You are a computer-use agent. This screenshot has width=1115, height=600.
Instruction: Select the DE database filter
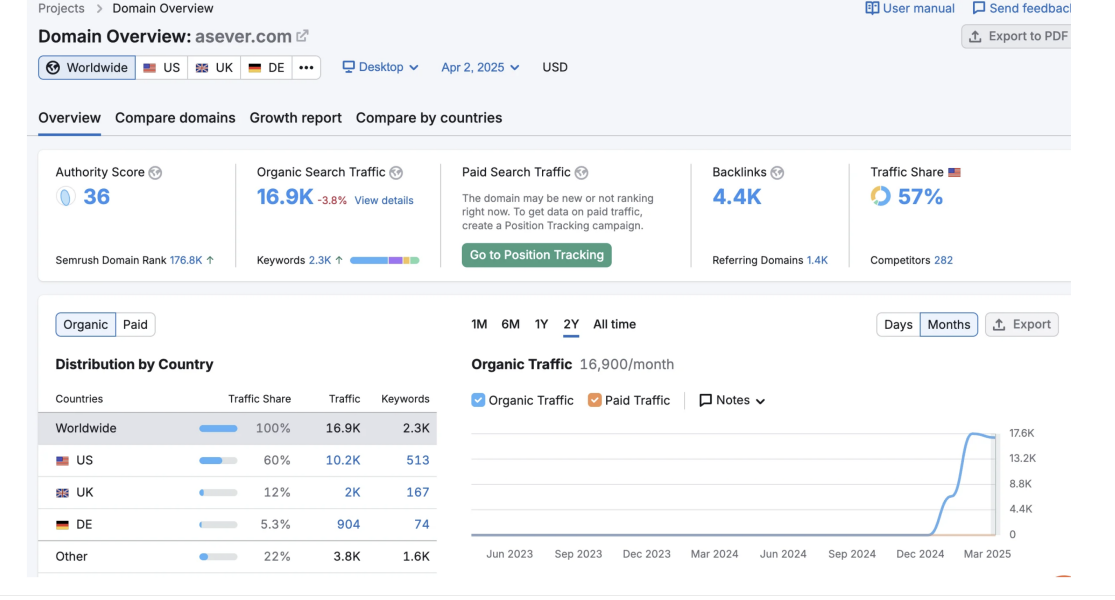[x=267, y=68]
